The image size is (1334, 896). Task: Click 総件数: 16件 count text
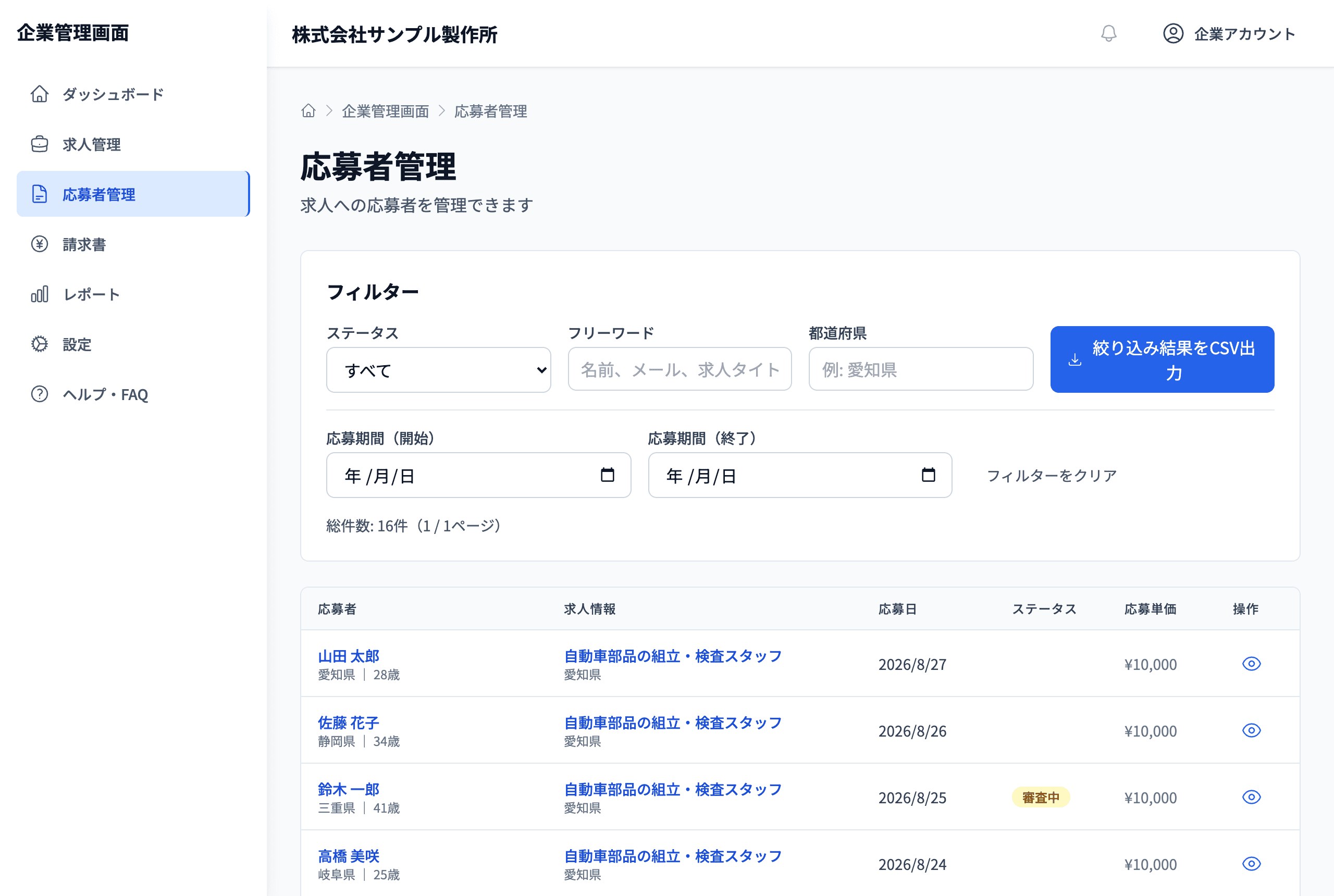coord(367,526)
